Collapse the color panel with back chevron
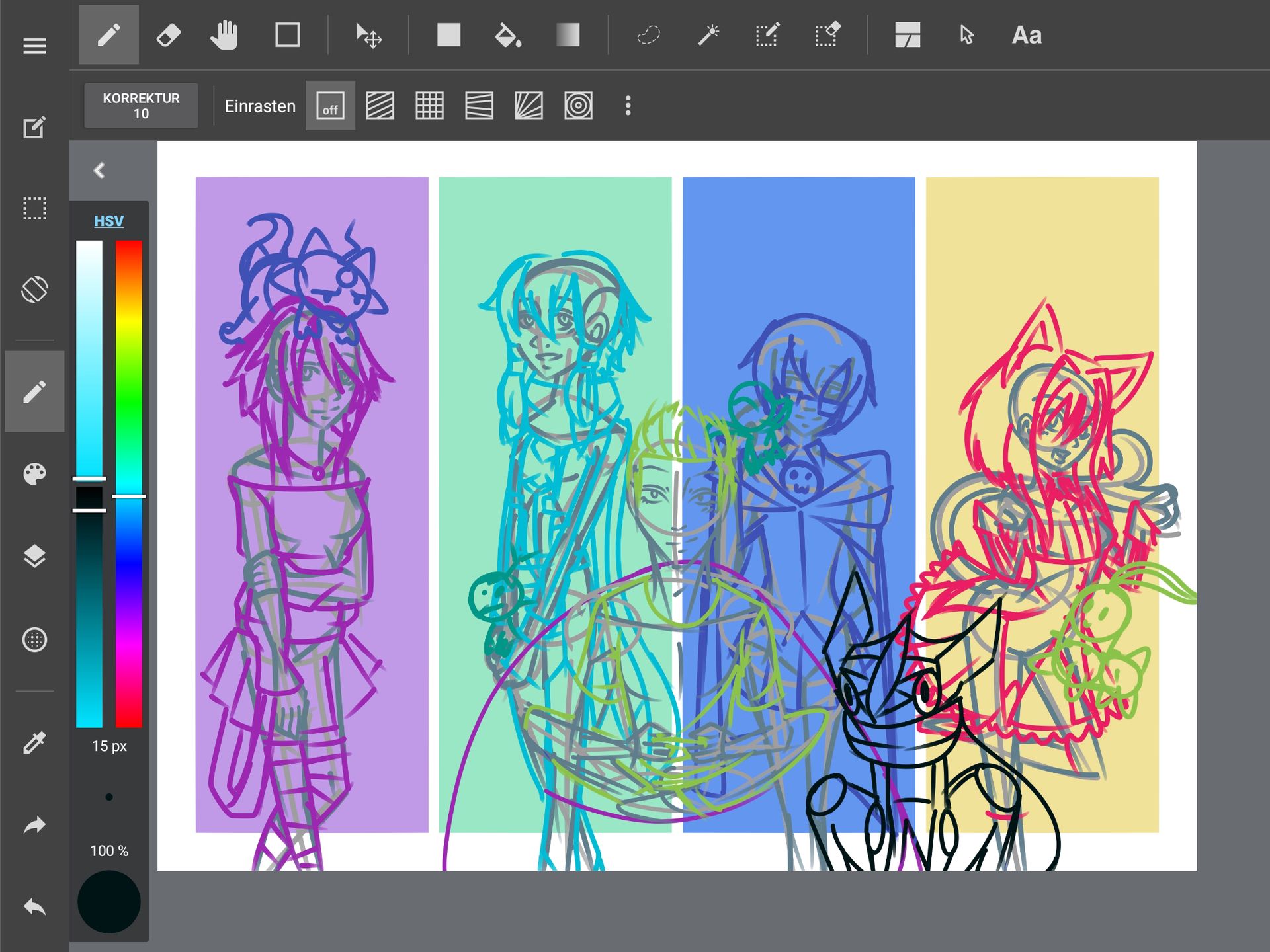This screenshot has height=952, width=1270. [x=99, y=171]
